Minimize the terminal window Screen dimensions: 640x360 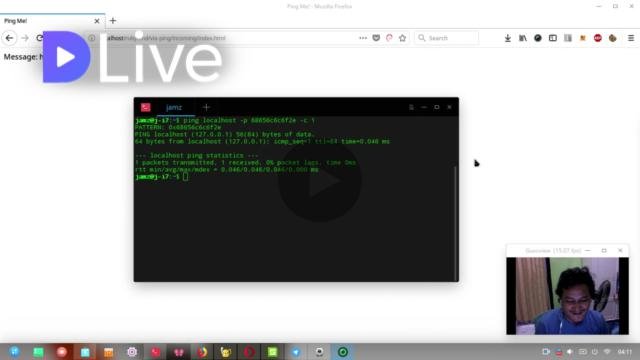click(x=424, y=107)
